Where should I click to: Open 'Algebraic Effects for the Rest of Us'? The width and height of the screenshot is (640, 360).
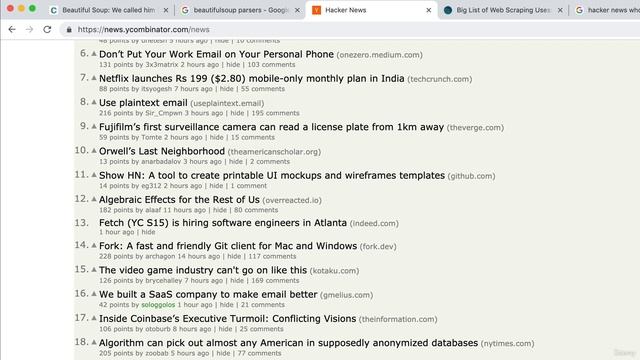tap(179, 200)
